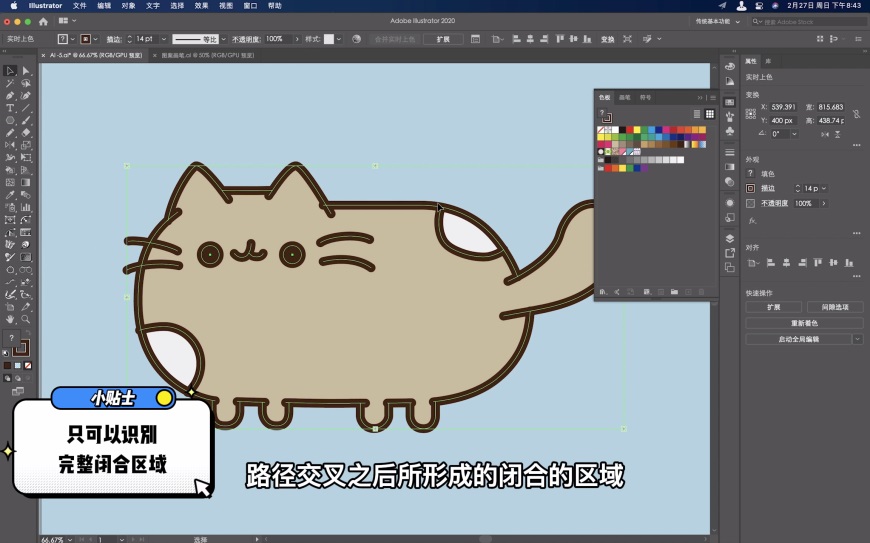
Task: Toggle reference point grid in Transform section
Action: 751,114
